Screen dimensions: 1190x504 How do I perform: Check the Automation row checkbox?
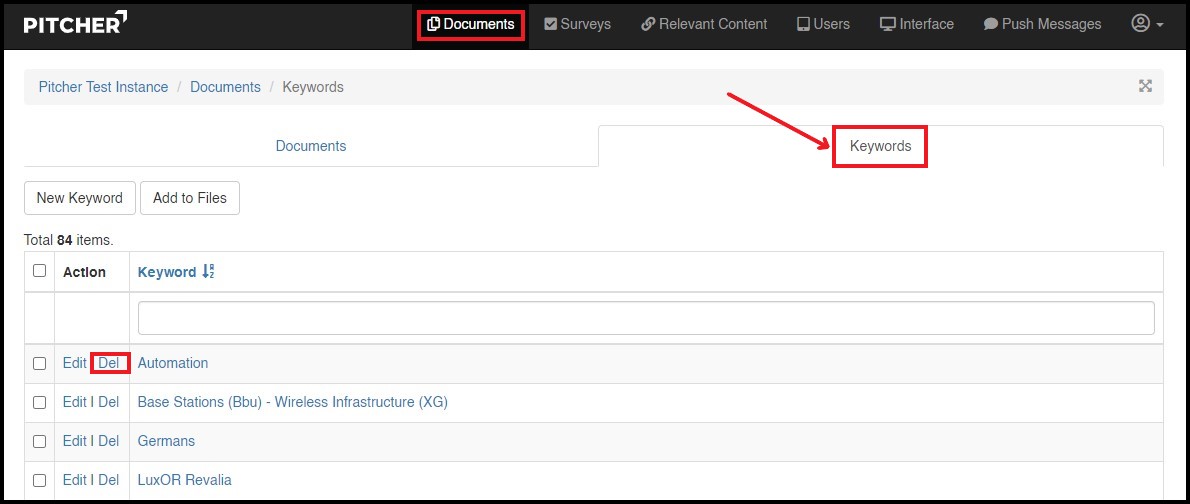point(39,363)
